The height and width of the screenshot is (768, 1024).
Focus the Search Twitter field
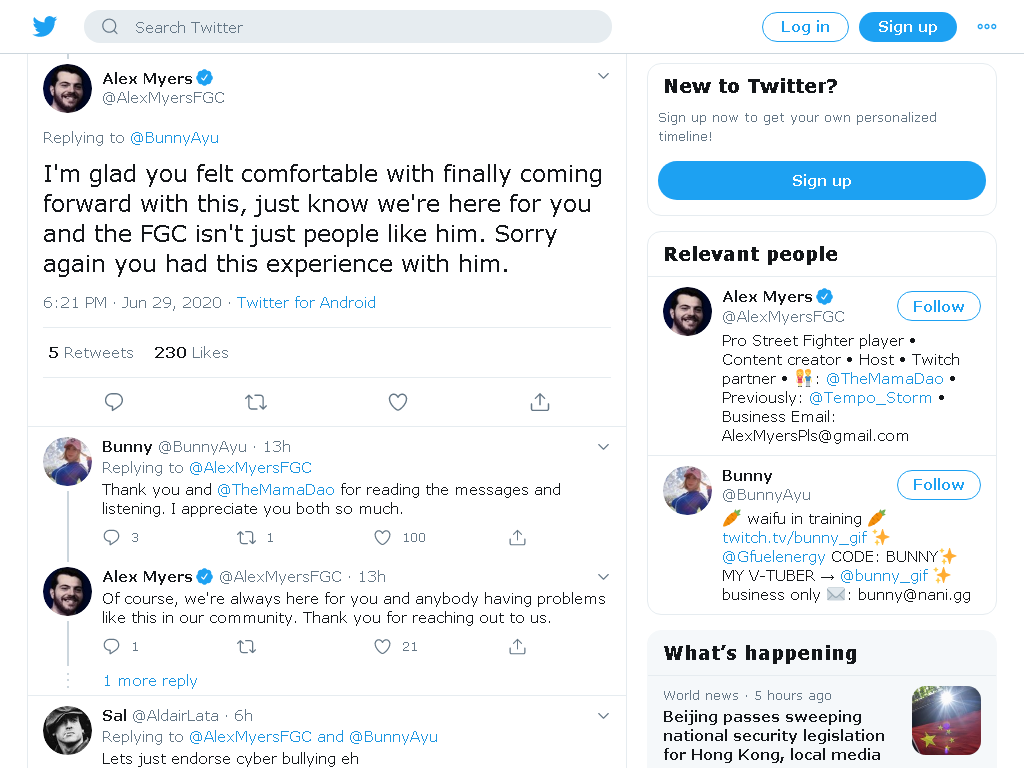(x=348, y=27)
